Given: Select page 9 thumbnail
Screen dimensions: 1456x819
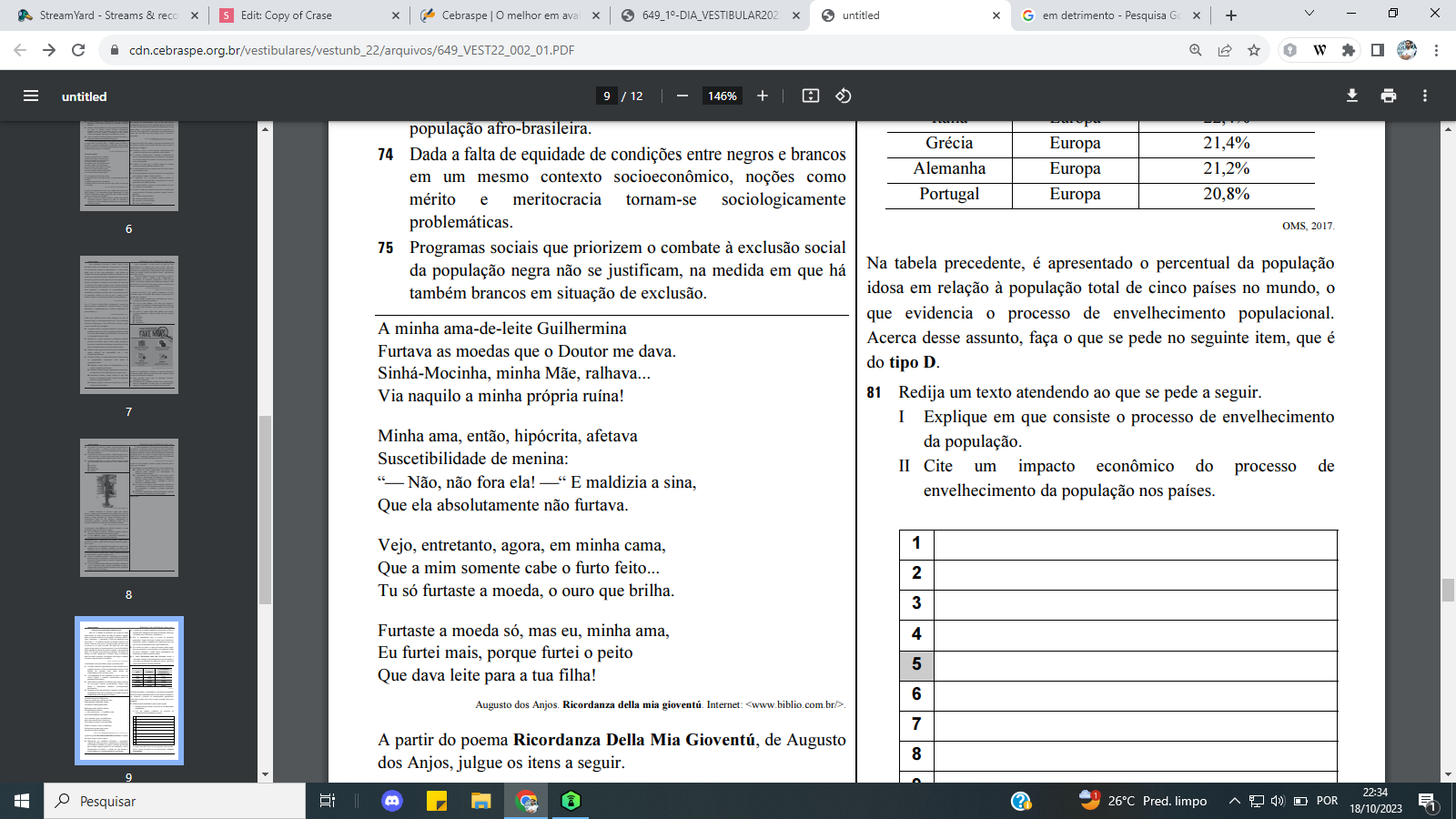Looking at the screenshot, I should [x=129, y=691].
